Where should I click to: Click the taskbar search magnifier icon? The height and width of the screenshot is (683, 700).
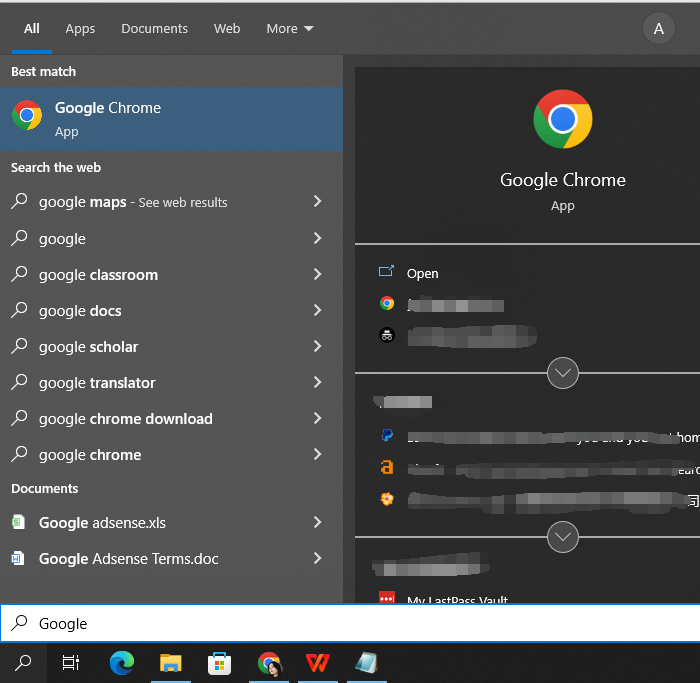pos(22,662)
